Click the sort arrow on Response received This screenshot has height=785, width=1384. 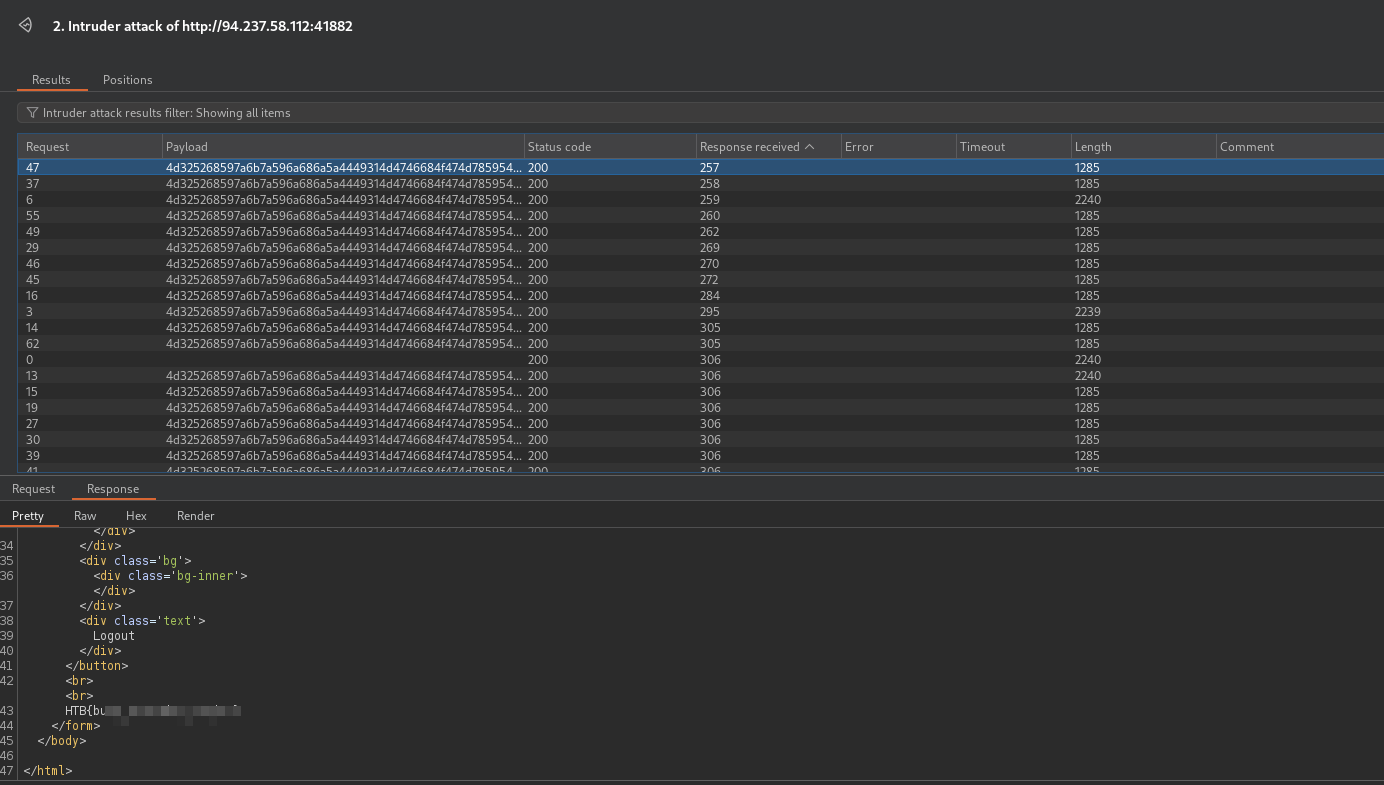[809, 147]
